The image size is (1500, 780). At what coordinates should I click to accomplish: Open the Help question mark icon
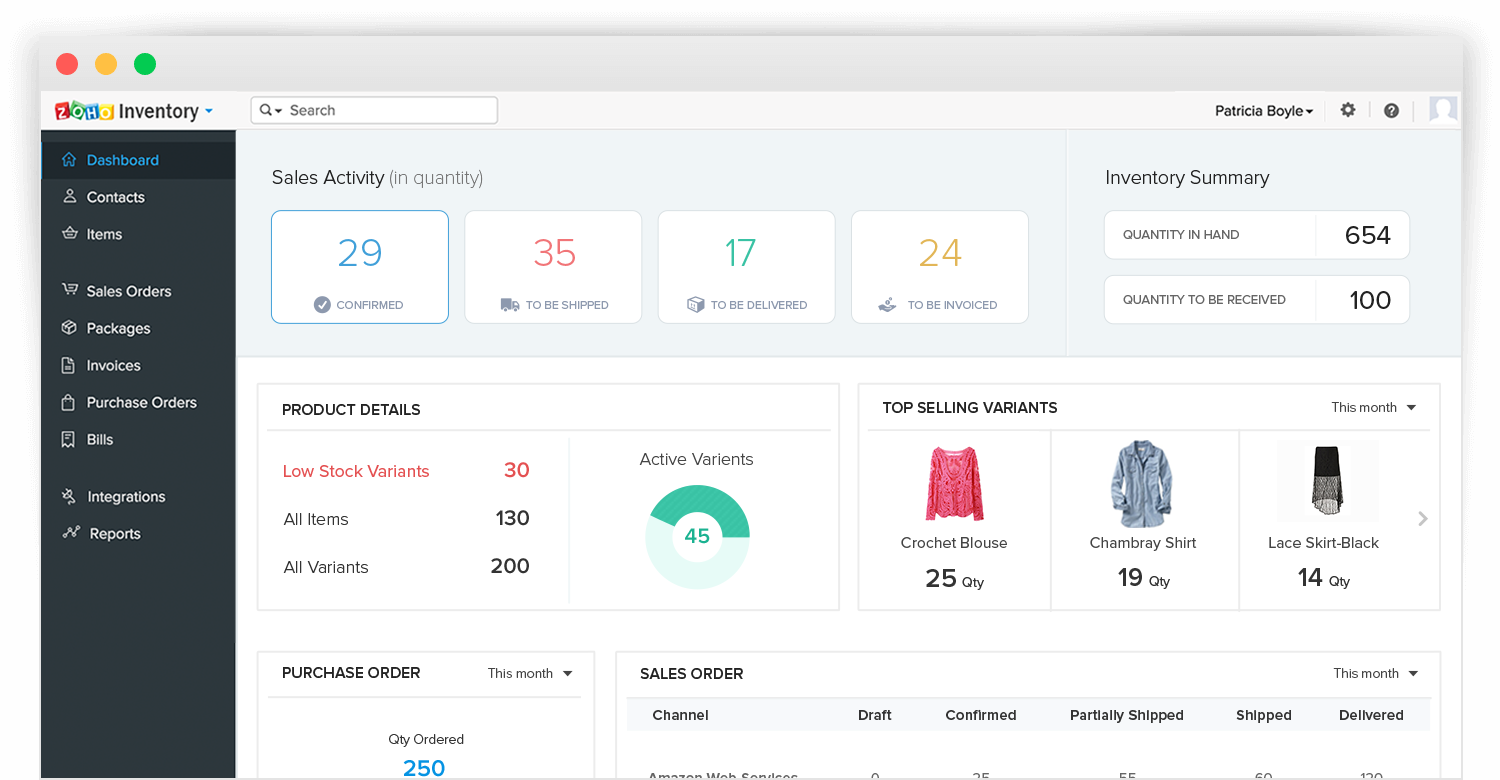coord(1391,110)
